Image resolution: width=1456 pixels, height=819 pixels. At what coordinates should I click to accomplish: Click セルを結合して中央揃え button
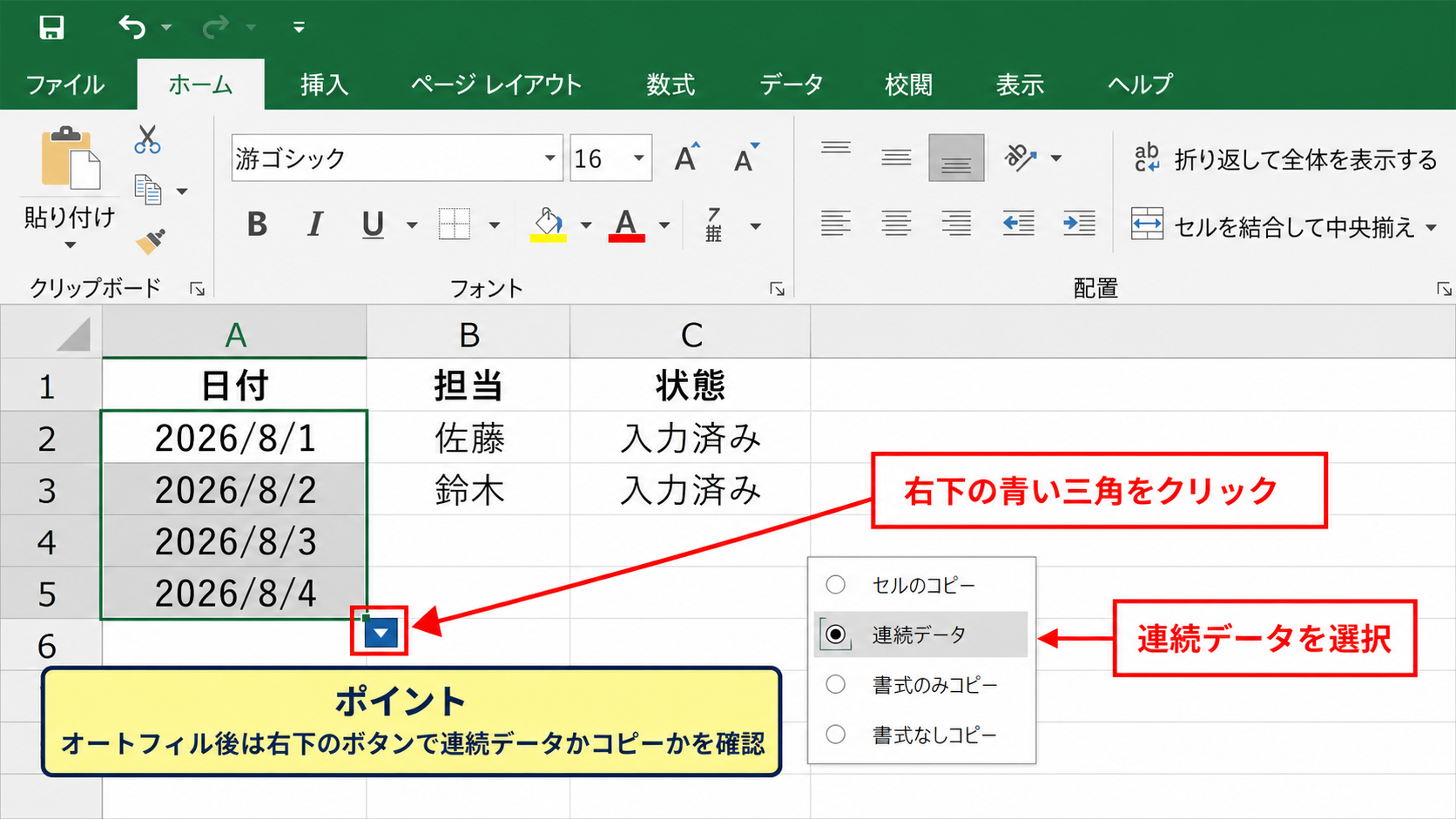coord(1273,225)
